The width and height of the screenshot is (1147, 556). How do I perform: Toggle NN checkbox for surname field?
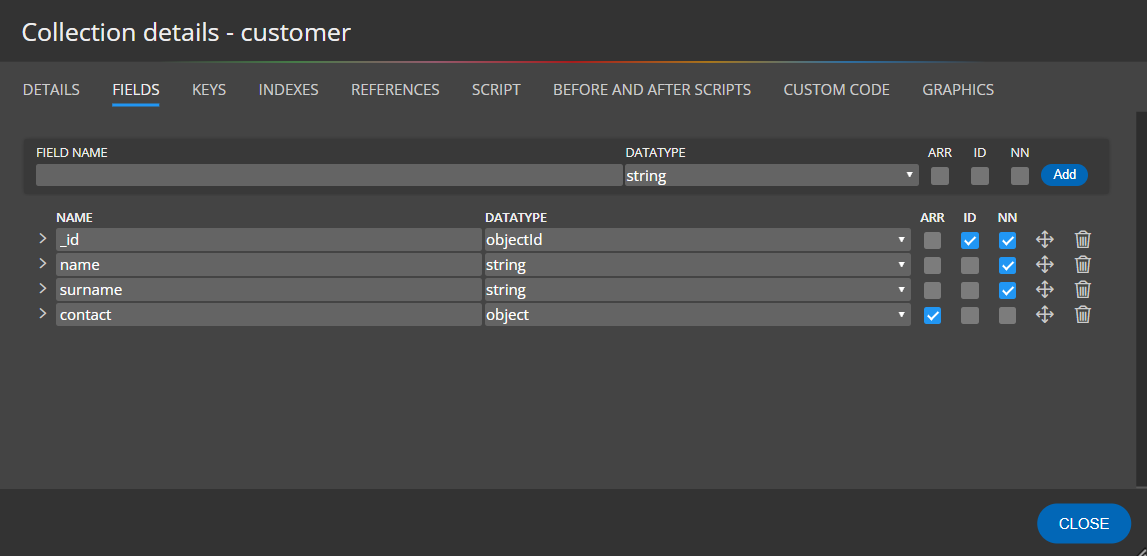click(1007, 290)
